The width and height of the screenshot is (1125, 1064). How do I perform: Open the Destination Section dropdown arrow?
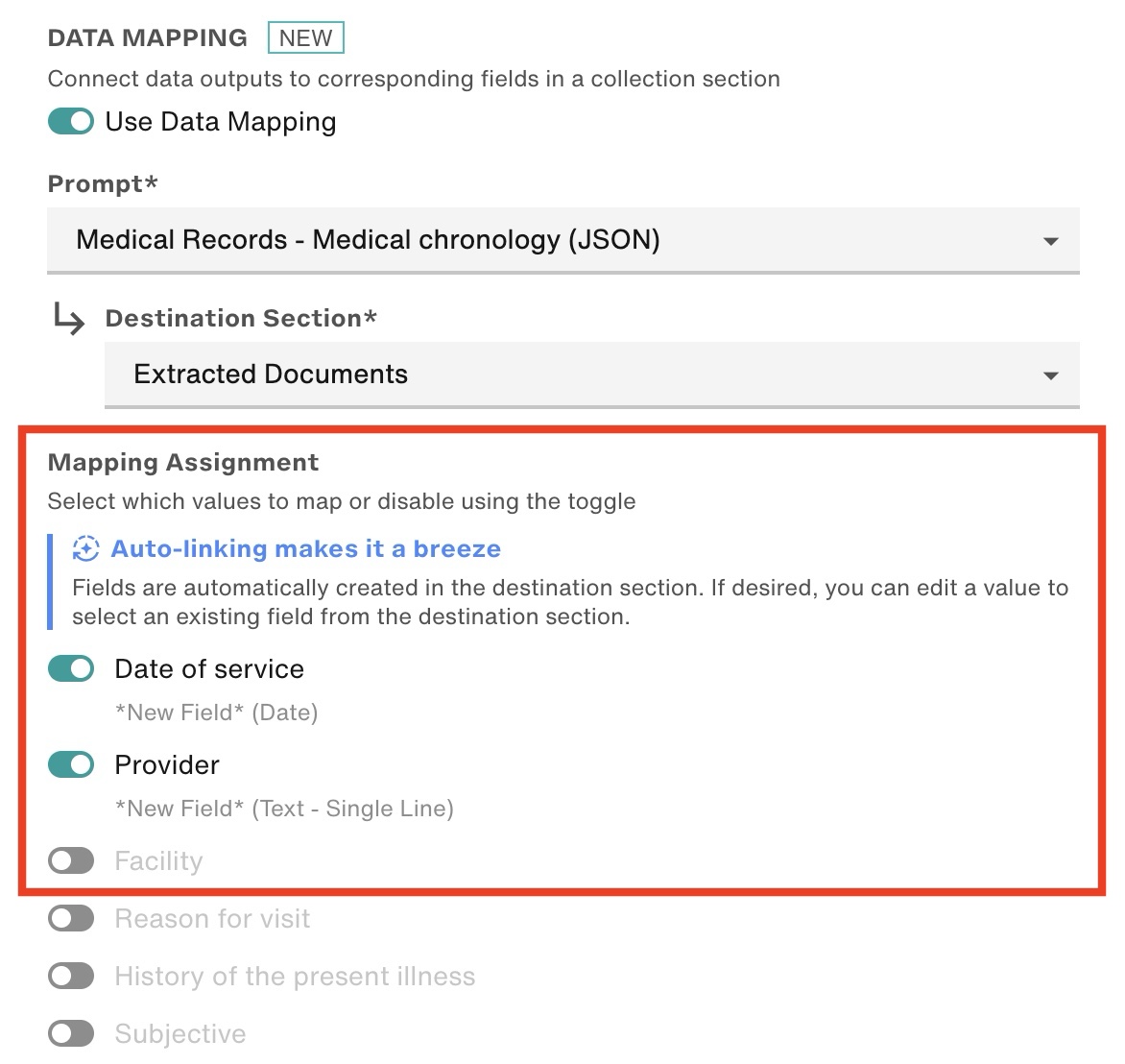pos(1050,375)
